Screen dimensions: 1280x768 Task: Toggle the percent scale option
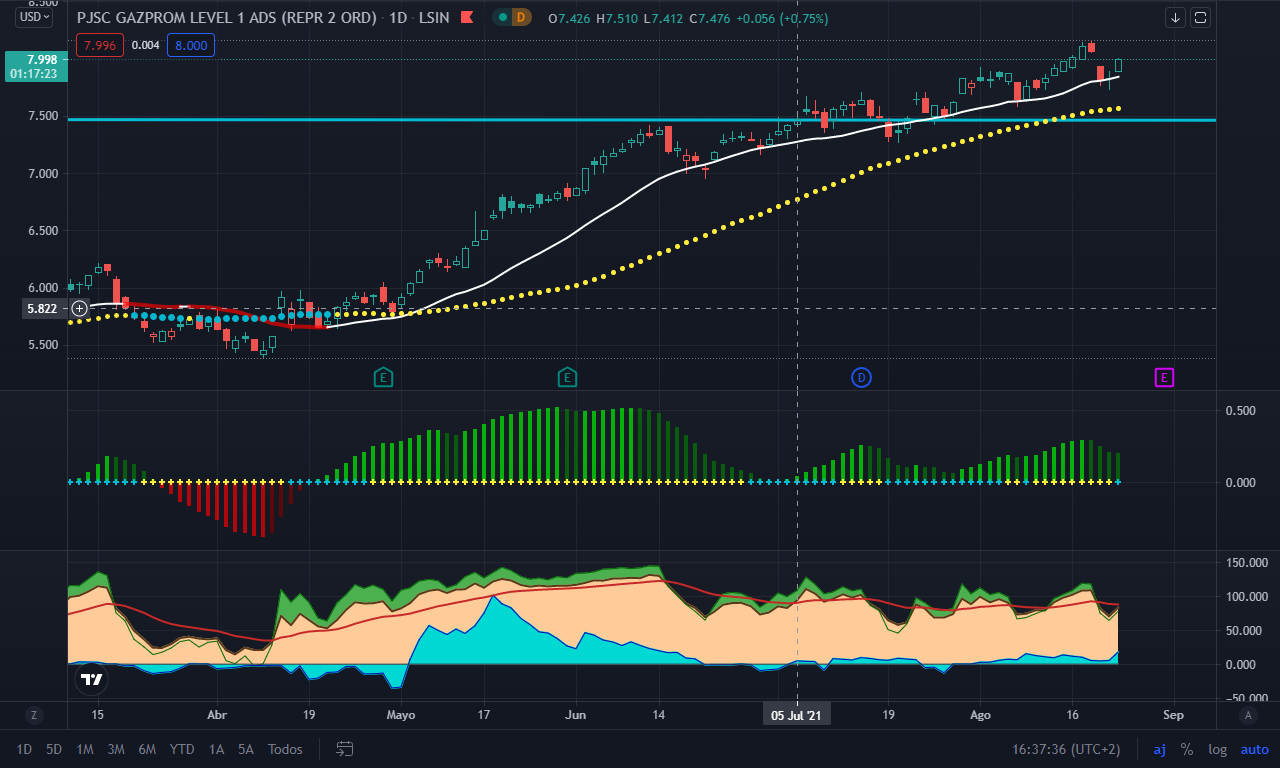tap(1187, 749)
